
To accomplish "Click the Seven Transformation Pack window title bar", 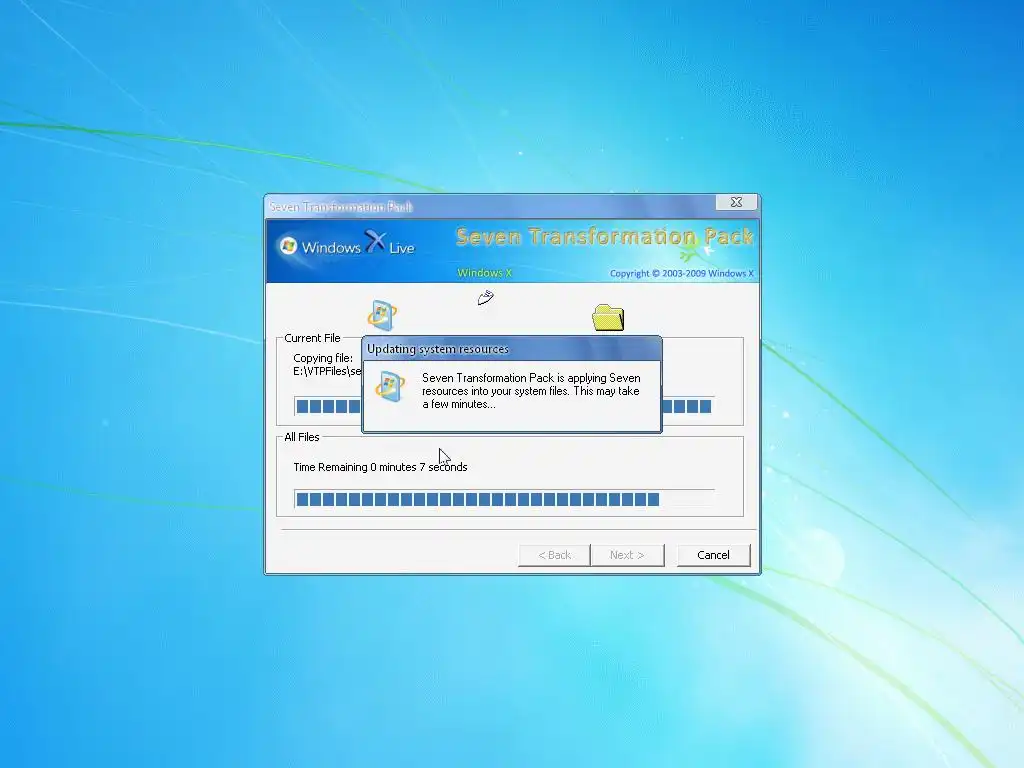I will pyautogui.click(x=490, y=206).
